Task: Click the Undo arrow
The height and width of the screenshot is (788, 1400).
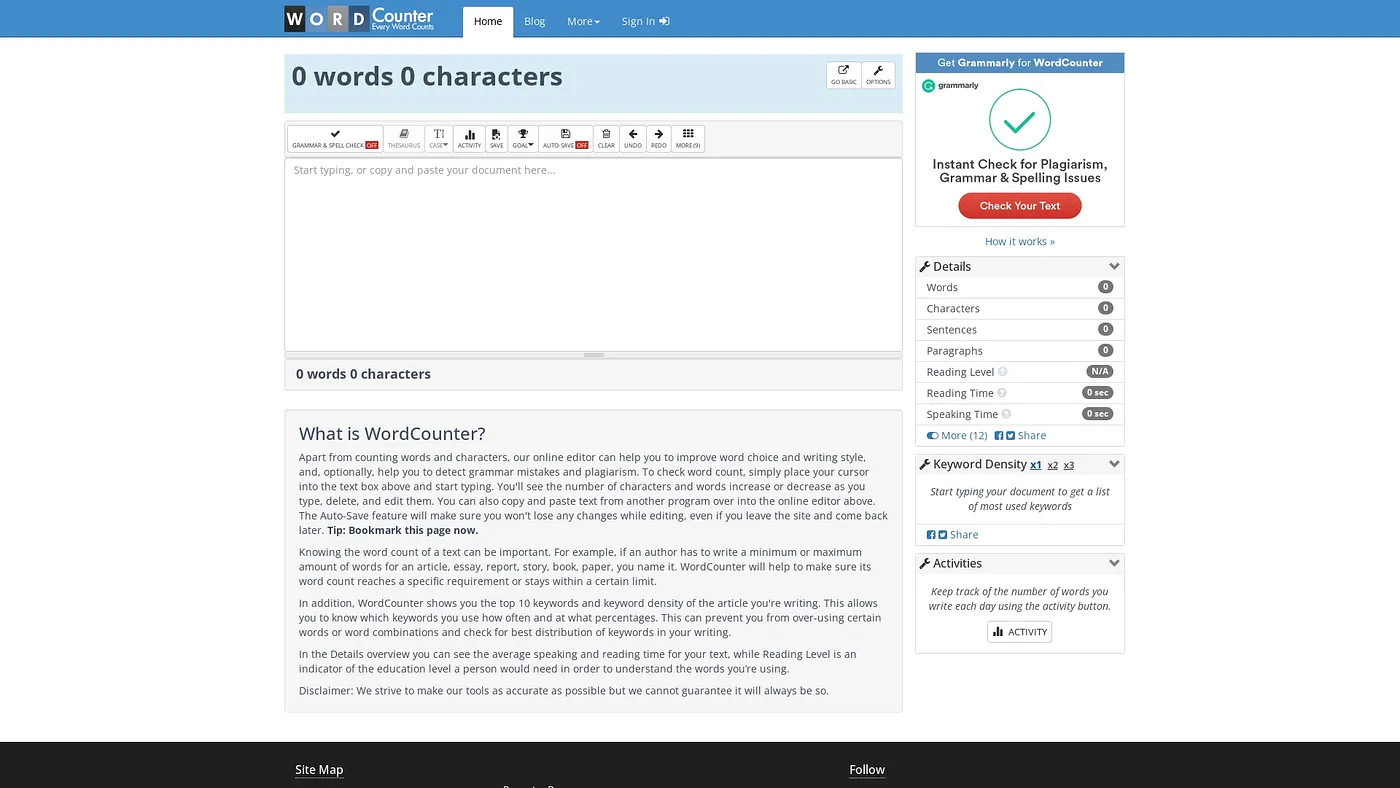Action: [633, 139]
